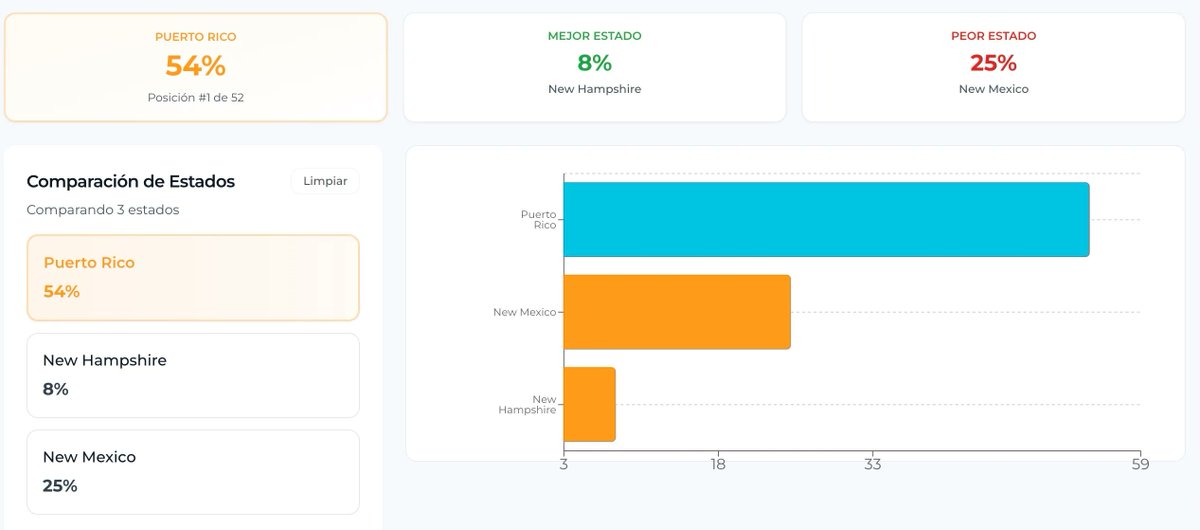Viewport: 1200px width, 530px height.
Task: Click the large orange 54% value
Action: click(x=195, y=66)
